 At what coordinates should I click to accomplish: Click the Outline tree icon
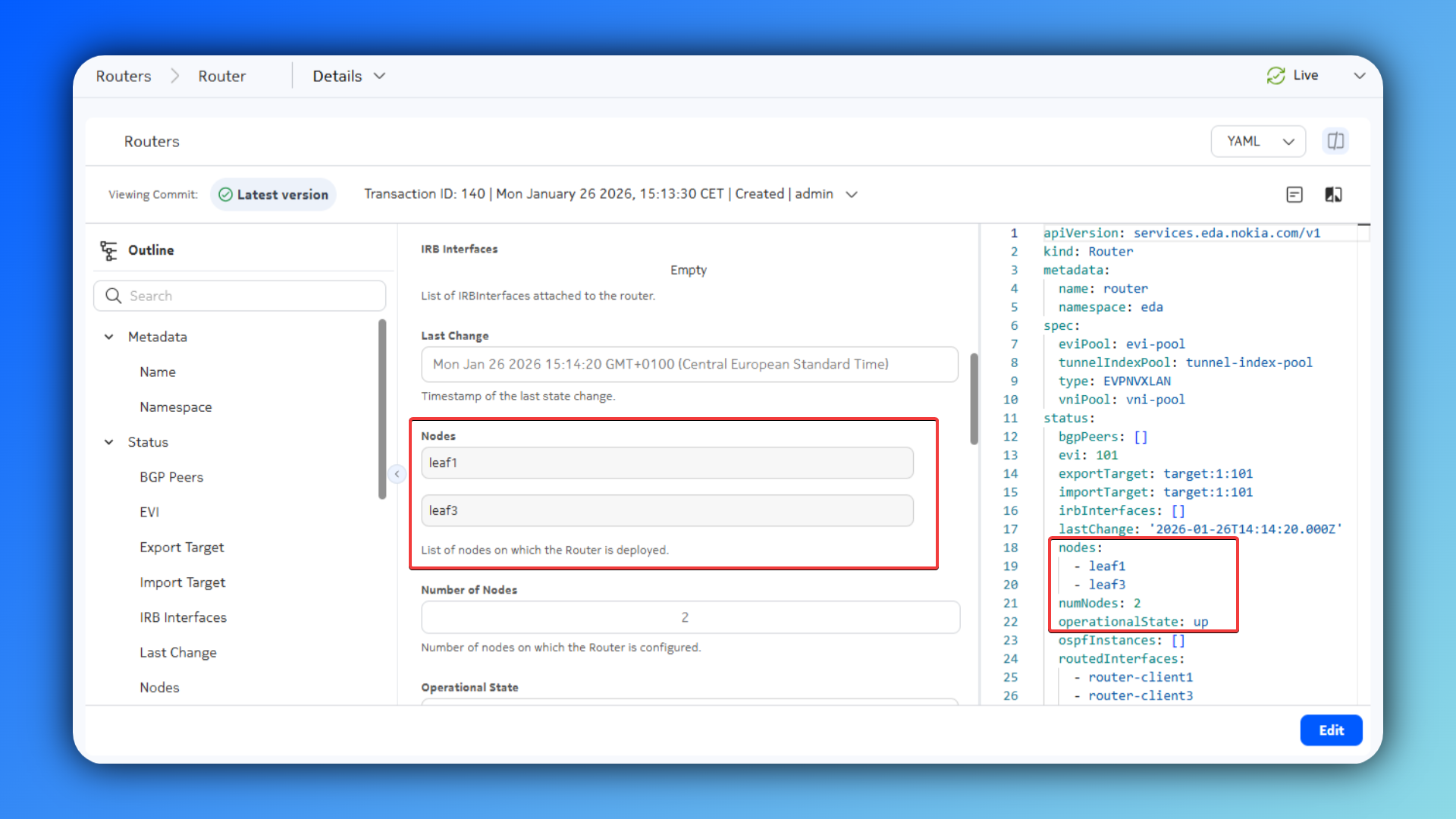coord(108,250)
